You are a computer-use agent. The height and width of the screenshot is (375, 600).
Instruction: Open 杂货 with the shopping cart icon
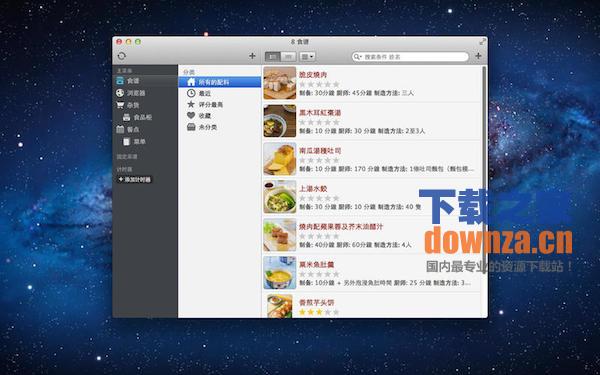[145, 105]
